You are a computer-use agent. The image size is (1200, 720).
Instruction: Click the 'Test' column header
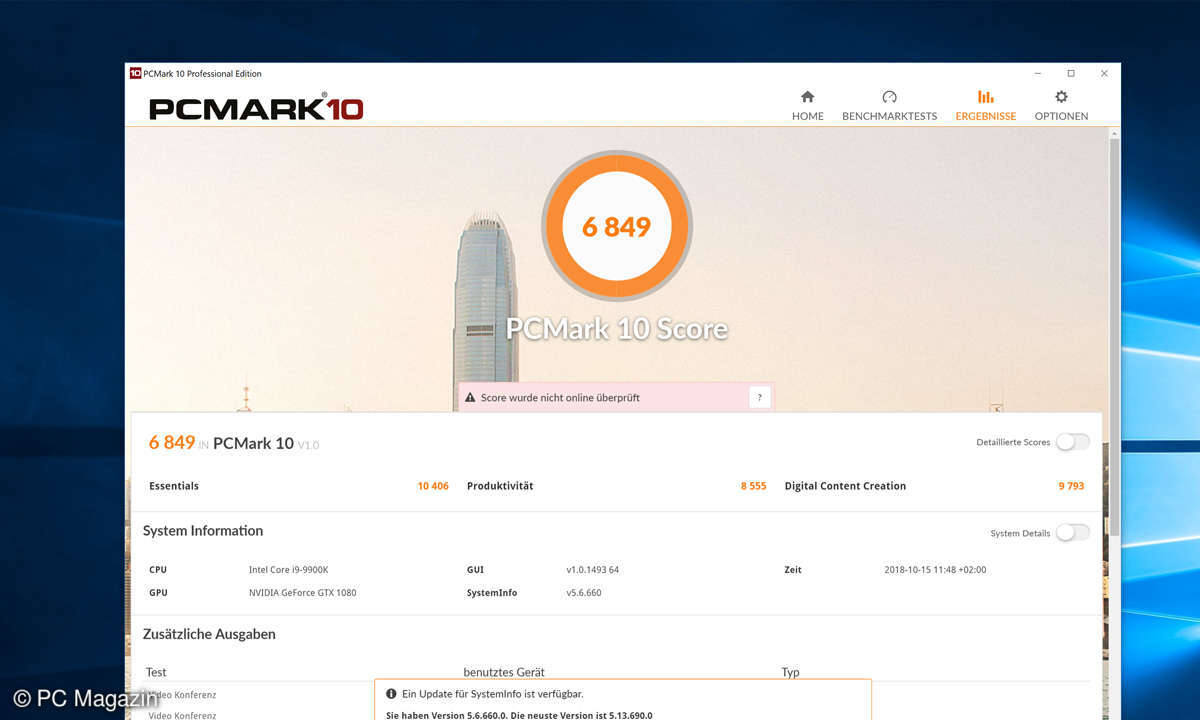click(x=156, y=672)
